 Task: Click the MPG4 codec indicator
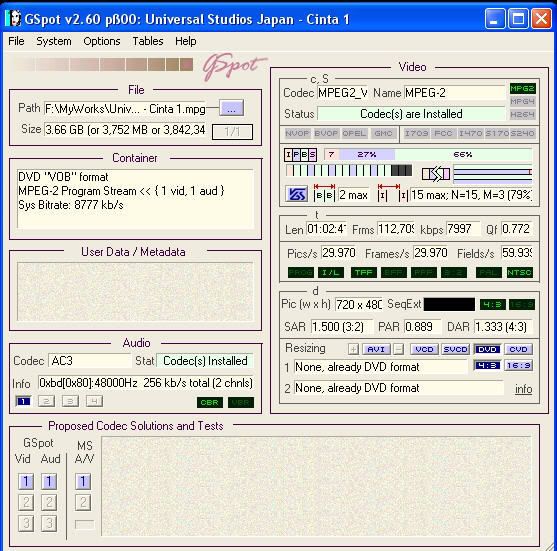(522, 102)
